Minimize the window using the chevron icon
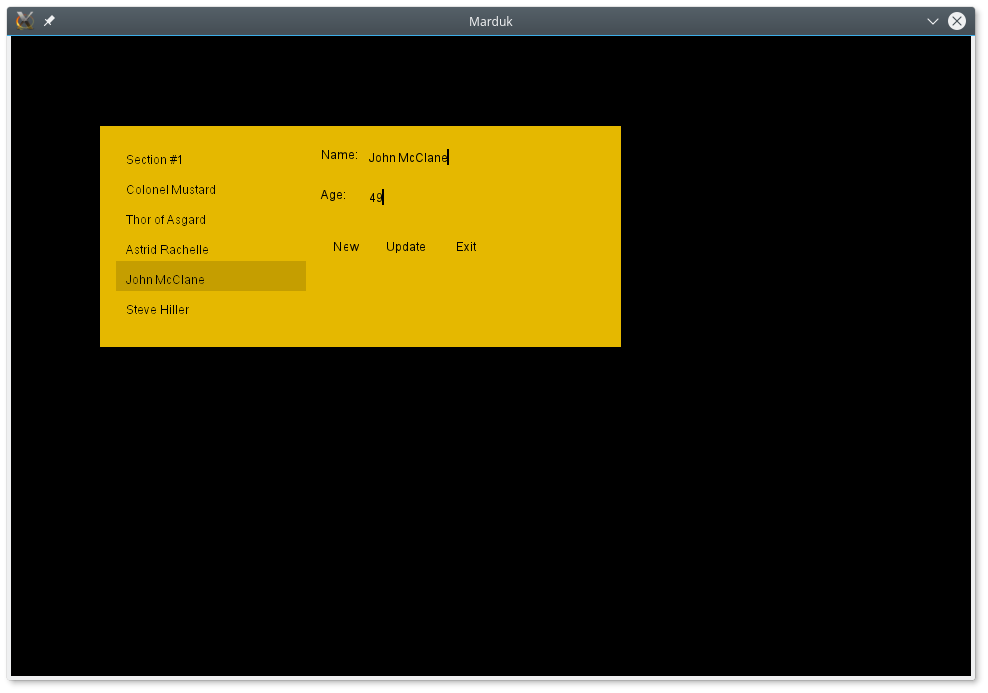Screen dimensions: 988x693 click(x=932, y=21)
